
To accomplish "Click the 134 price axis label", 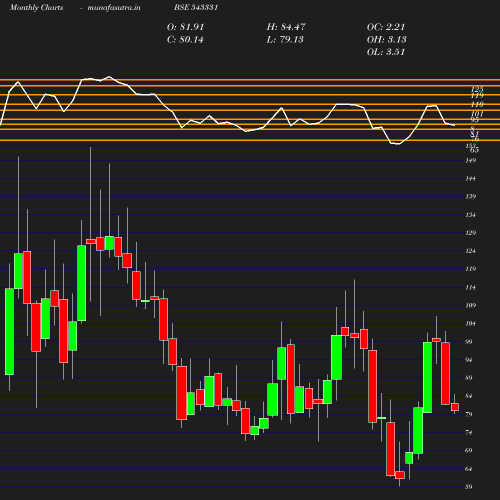I will click(470, 215).
